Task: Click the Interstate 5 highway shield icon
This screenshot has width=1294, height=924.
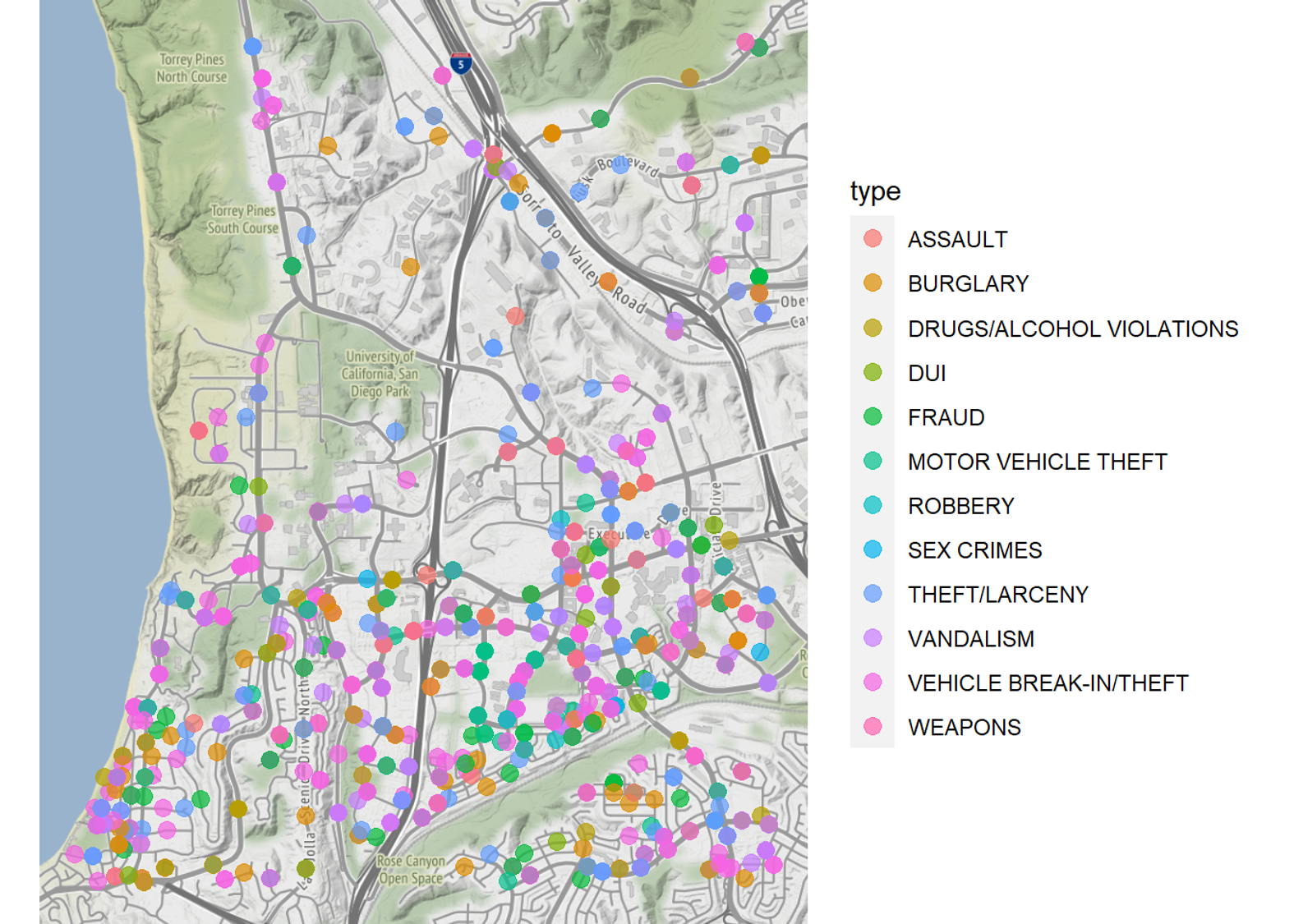Action: [x=461, y=63]
